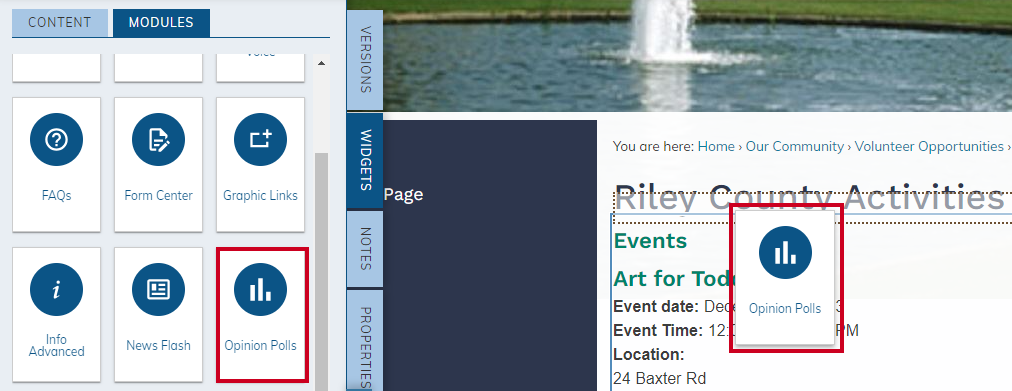Switch to the CONTENT tab

(59, 23)
